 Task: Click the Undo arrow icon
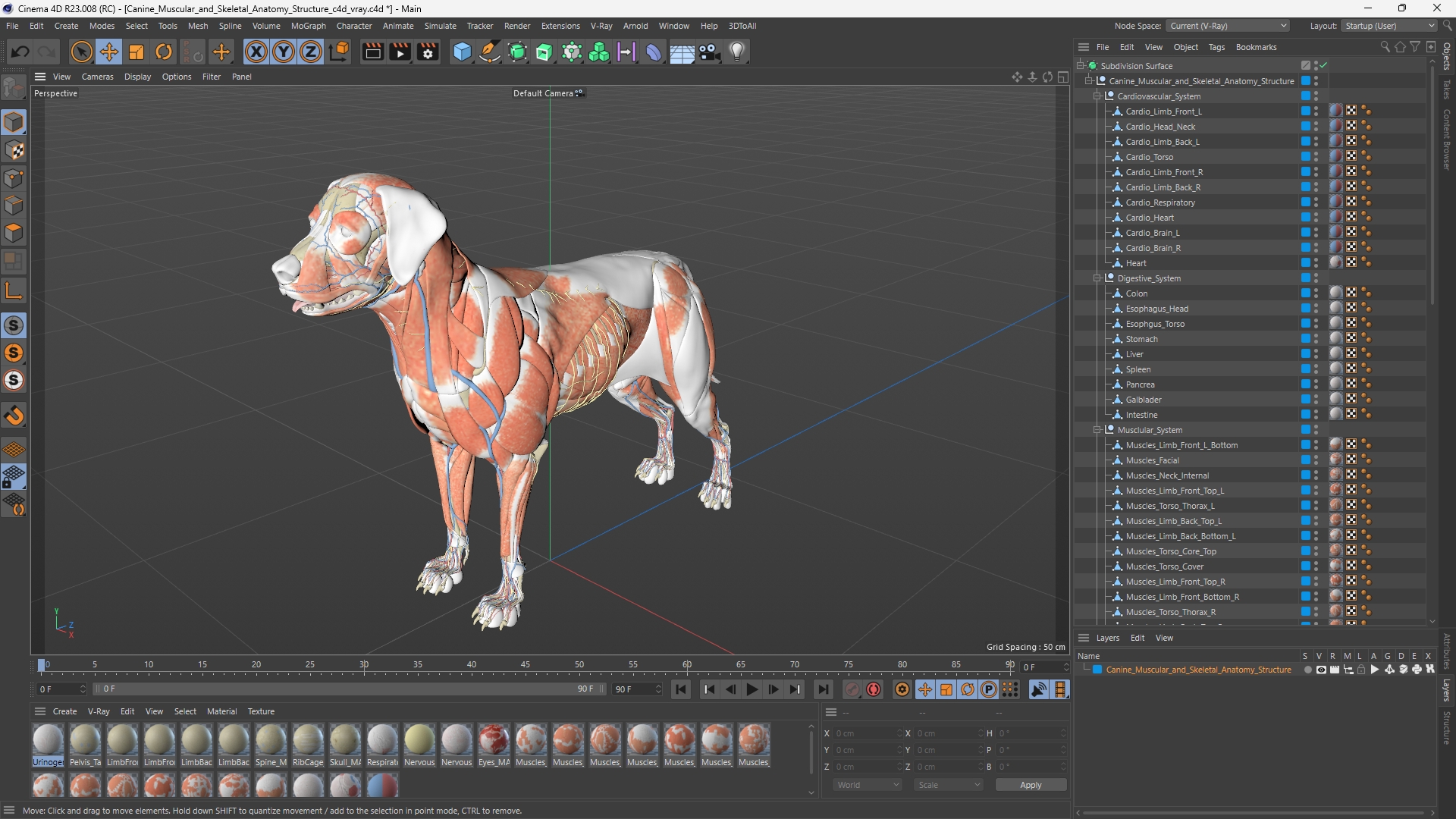pyautogui.click(x=20, y=52)
